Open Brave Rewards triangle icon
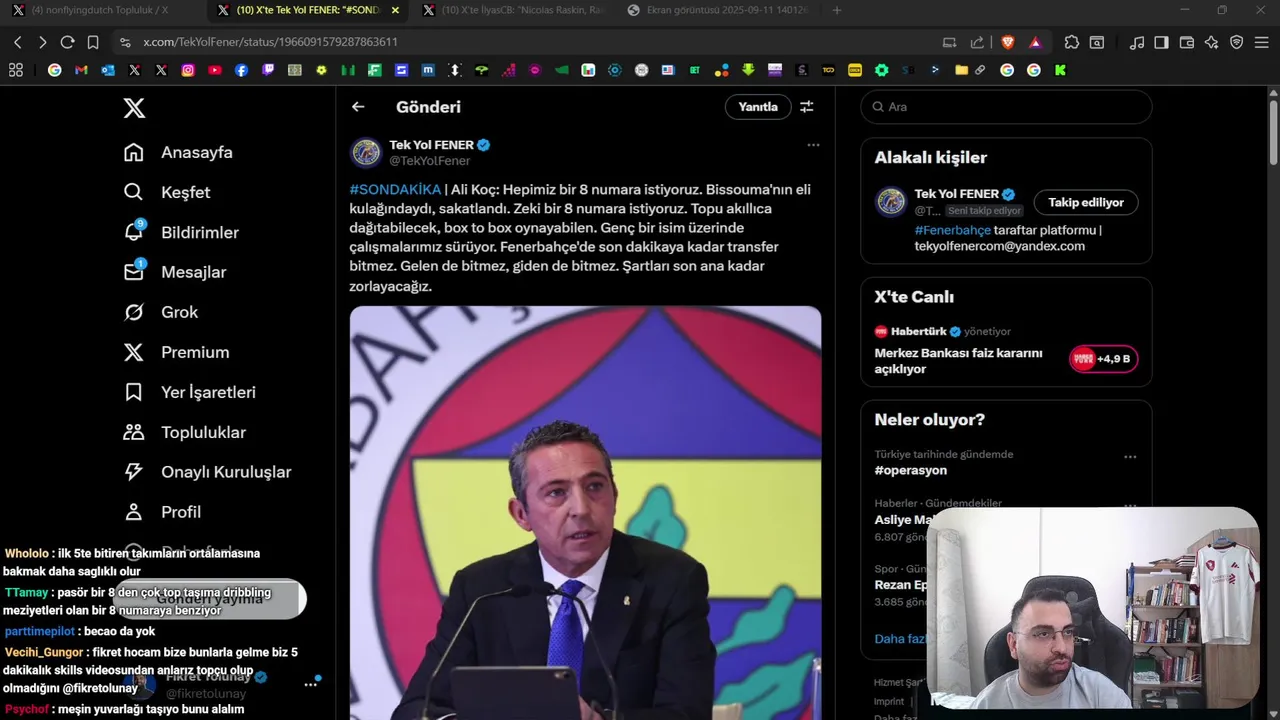This screenshot has width=1280, height=720. 1035,42
